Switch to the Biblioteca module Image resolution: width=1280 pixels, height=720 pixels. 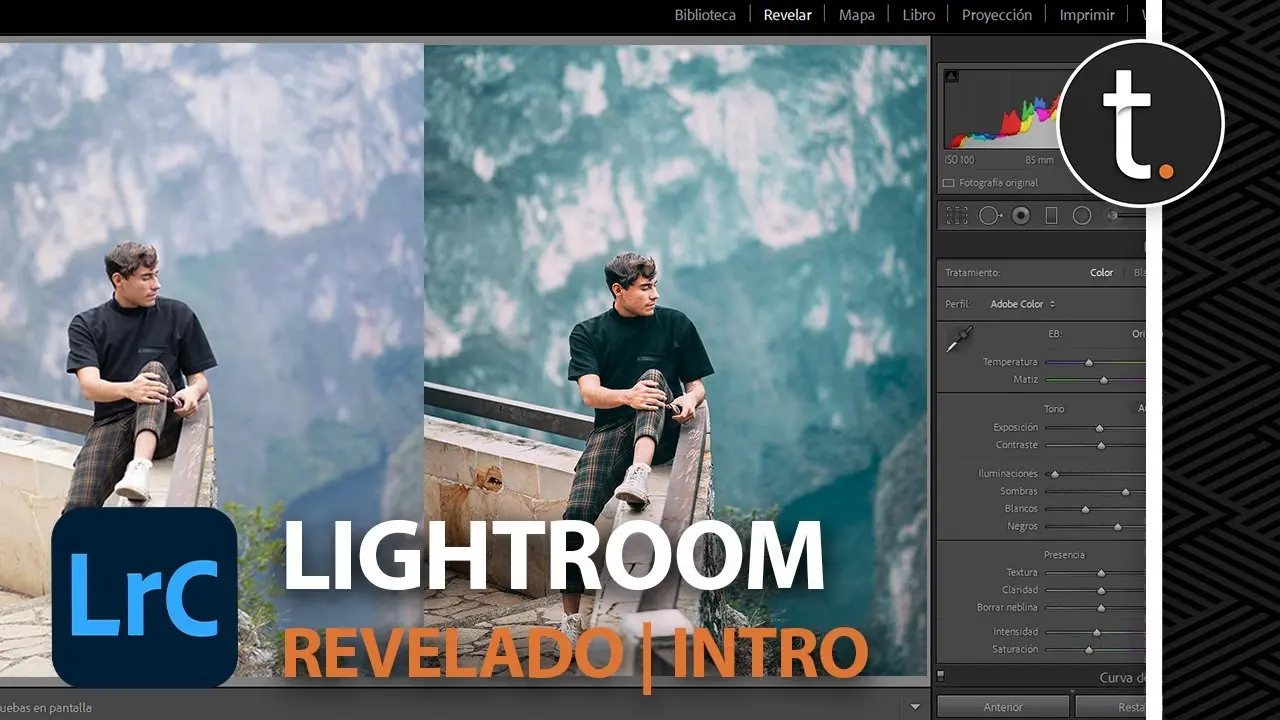click(705, 15)
